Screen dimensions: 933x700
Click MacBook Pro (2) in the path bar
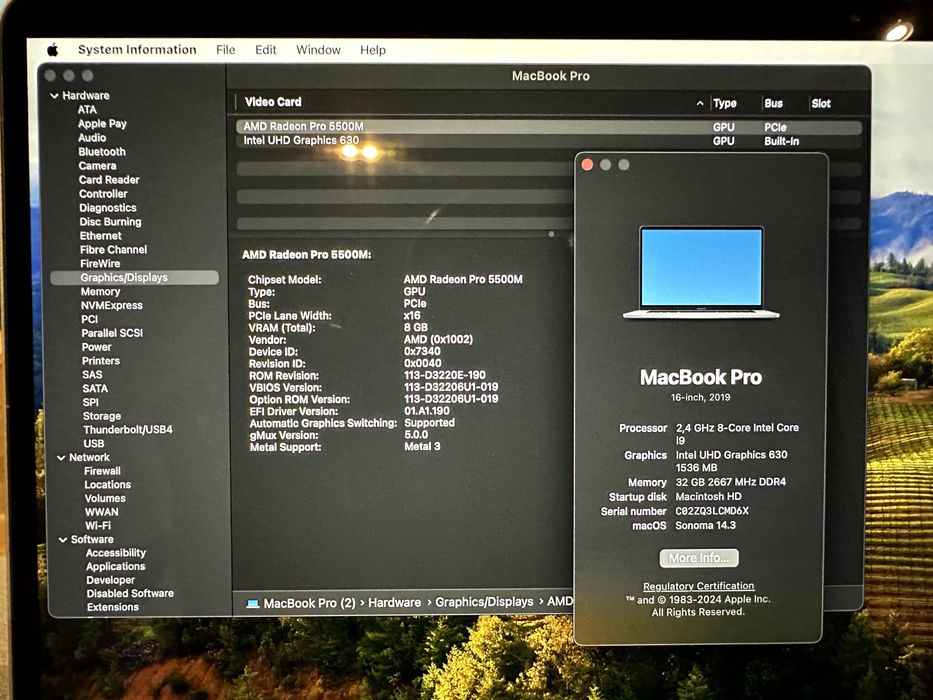tap(309, 604)
